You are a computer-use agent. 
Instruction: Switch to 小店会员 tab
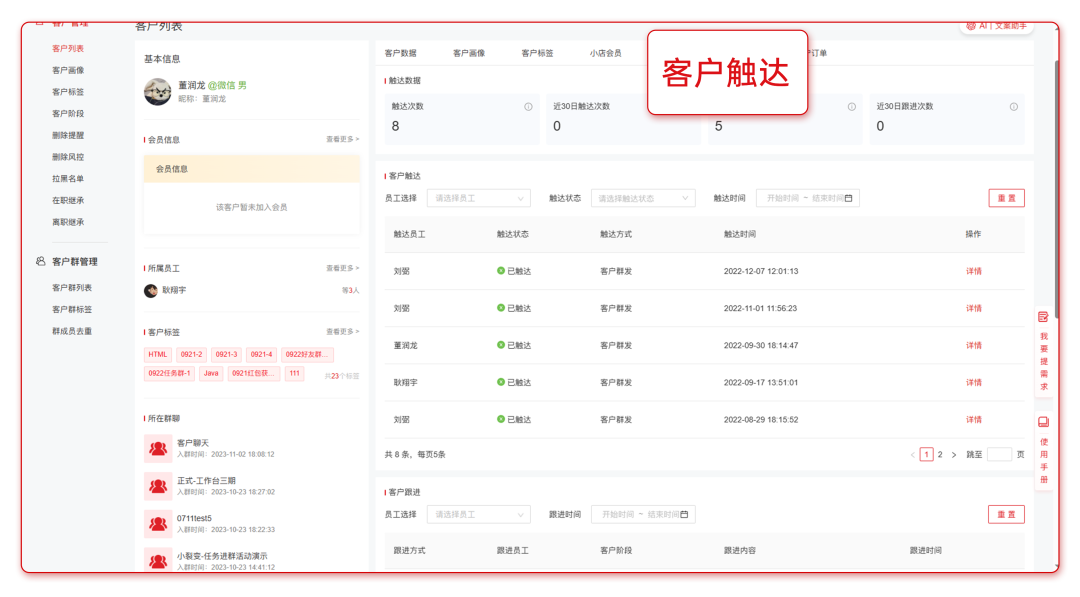pyautogui.click(x=605, y=53)
